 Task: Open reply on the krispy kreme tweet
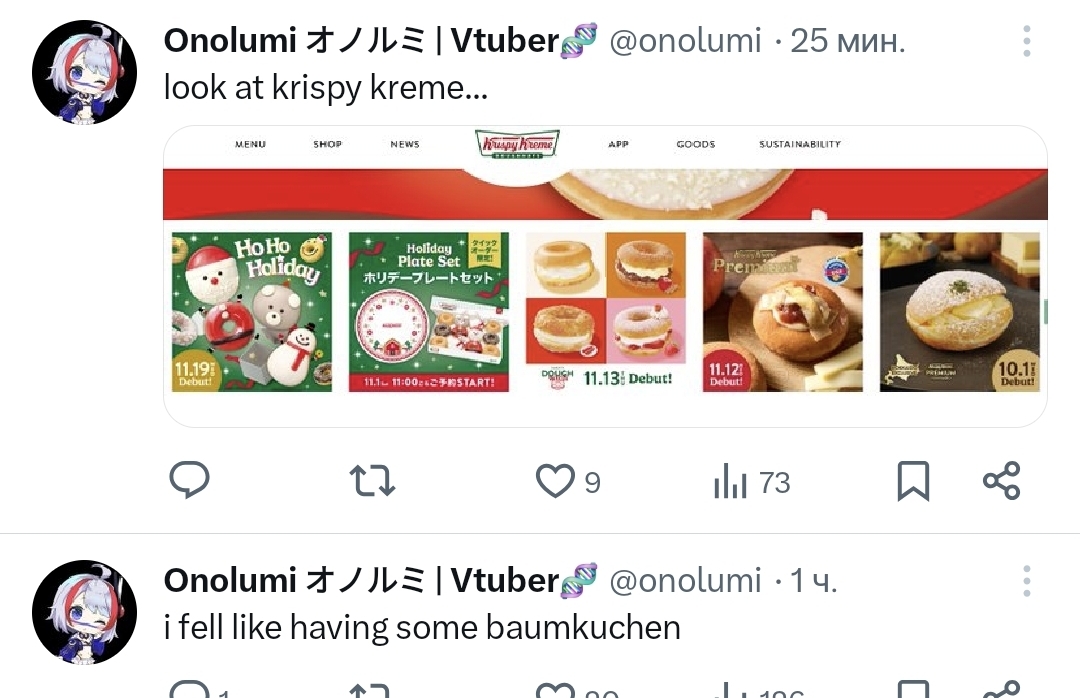pyautogui.click(x=189, y=480)
